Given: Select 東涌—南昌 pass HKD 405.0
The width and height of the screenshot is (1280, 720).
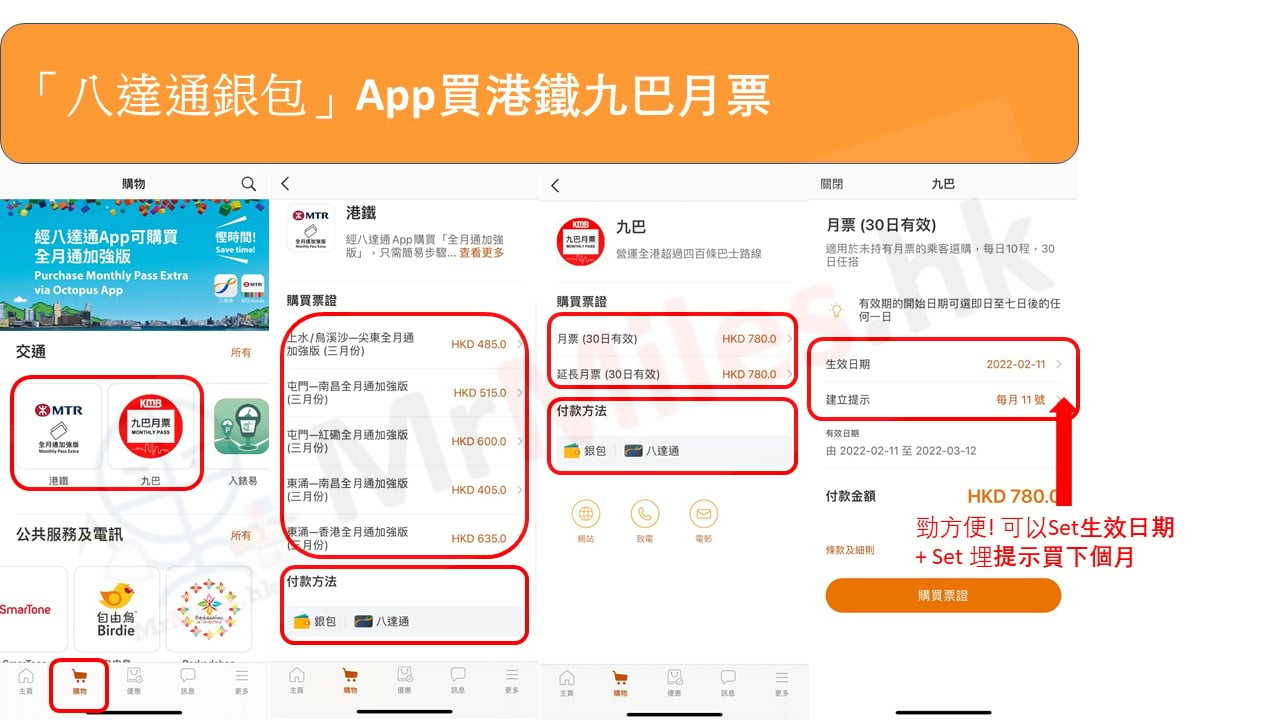Looking at the screenshot, I should [x=405, y=490].
